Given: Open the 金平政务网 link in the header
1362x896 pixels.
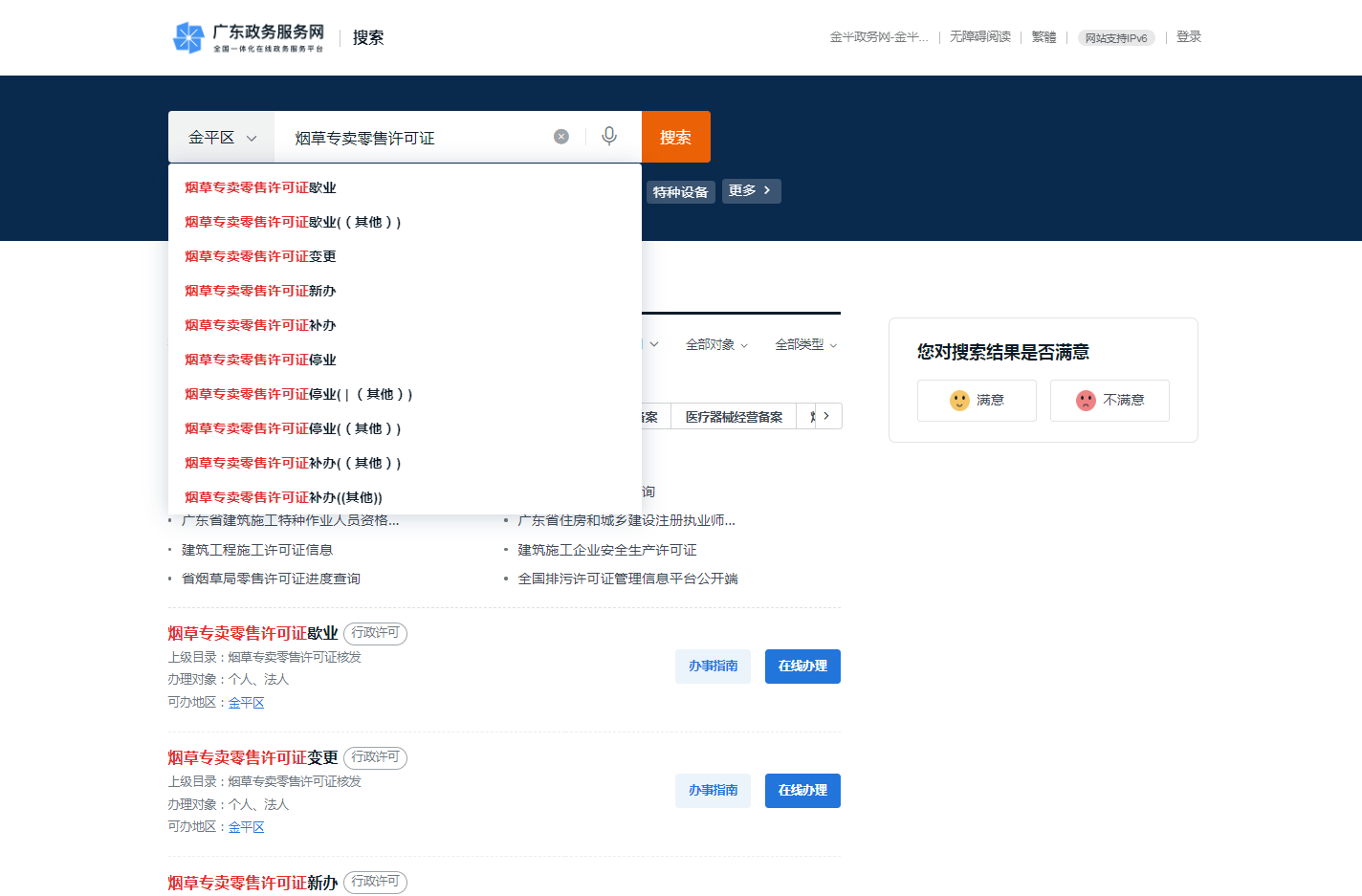Looking at the screenshot, I should pos(878,37).
